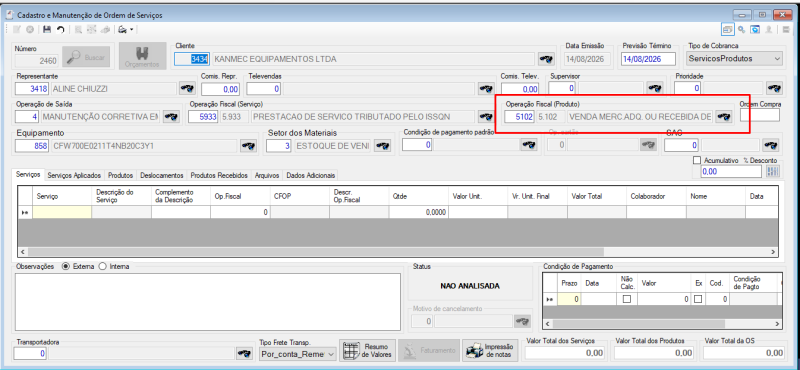Click the Serviço cell in the first grid row

(x=62, y=212)
